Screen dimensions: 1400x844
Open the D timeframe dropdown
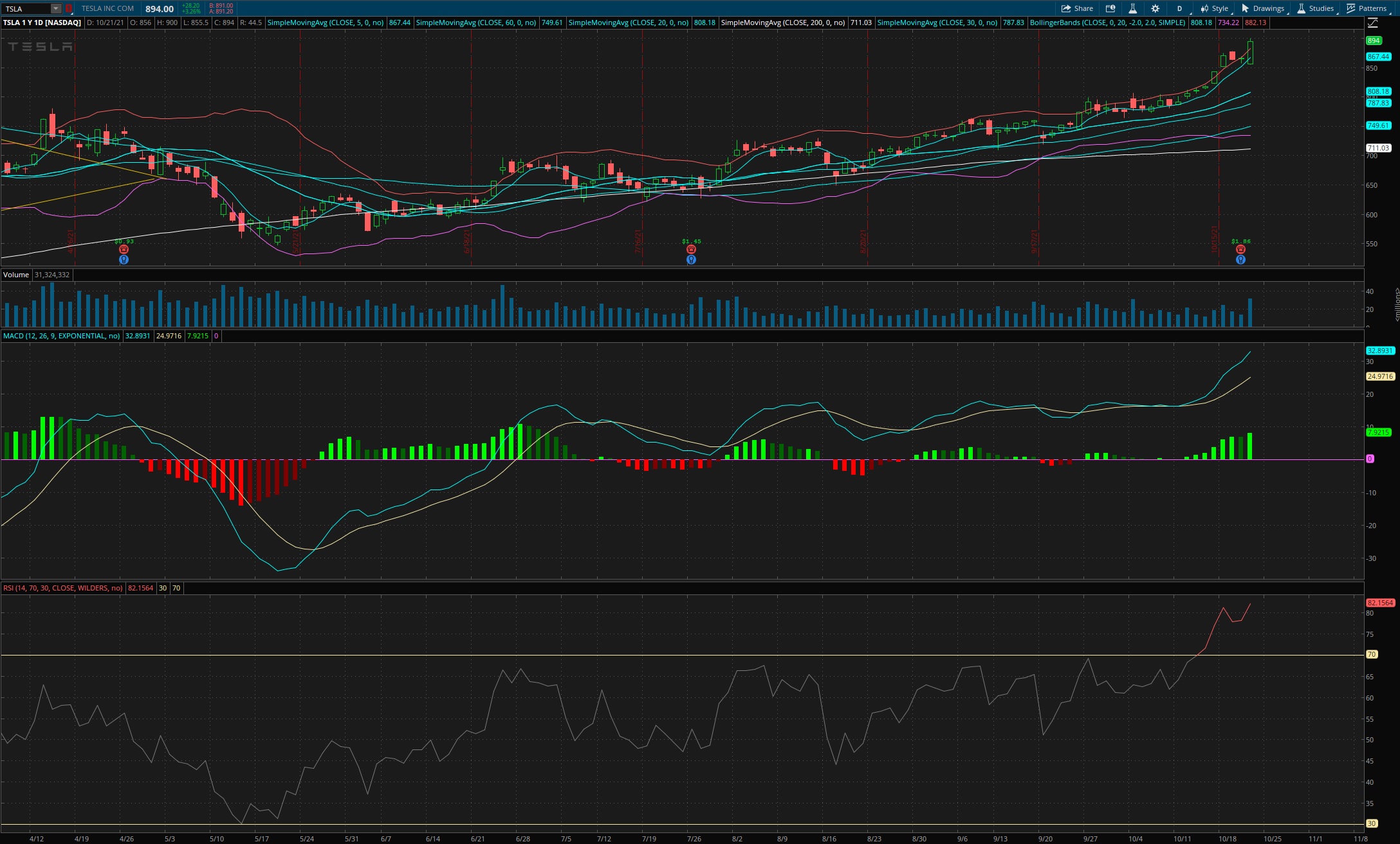tap(1179, 8)
